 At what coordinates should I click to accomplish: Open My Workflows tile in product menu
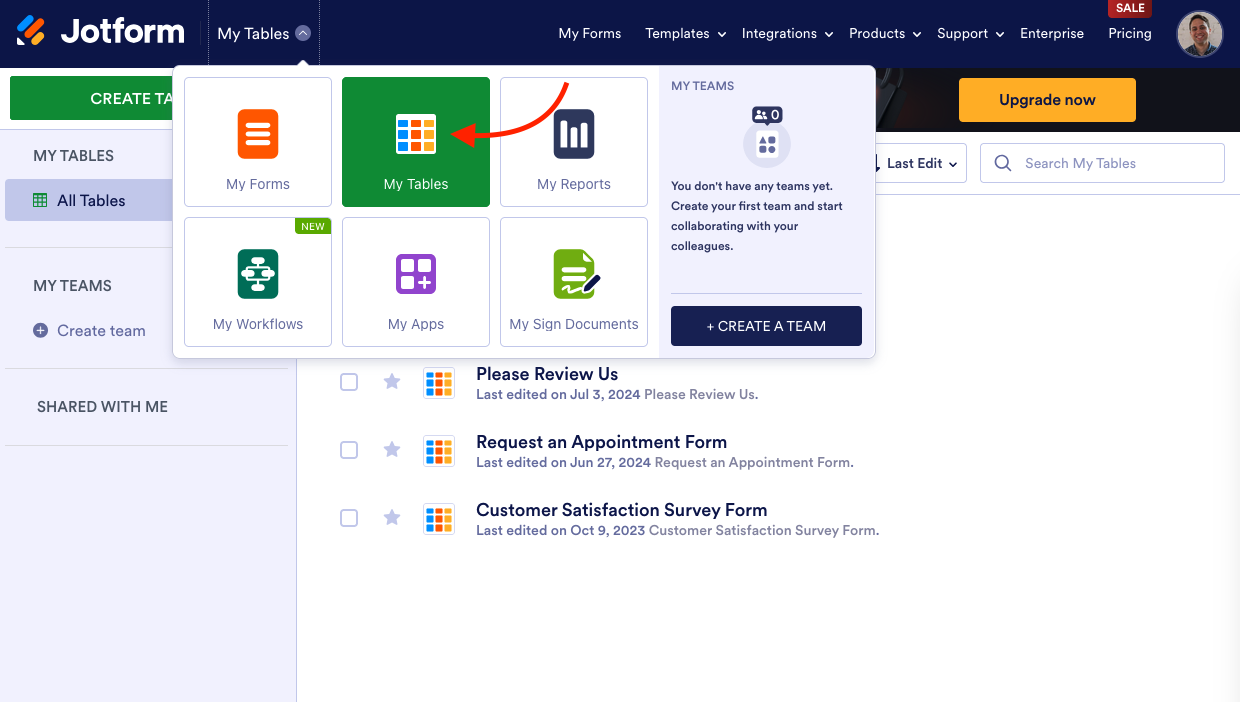coord(258,282)
